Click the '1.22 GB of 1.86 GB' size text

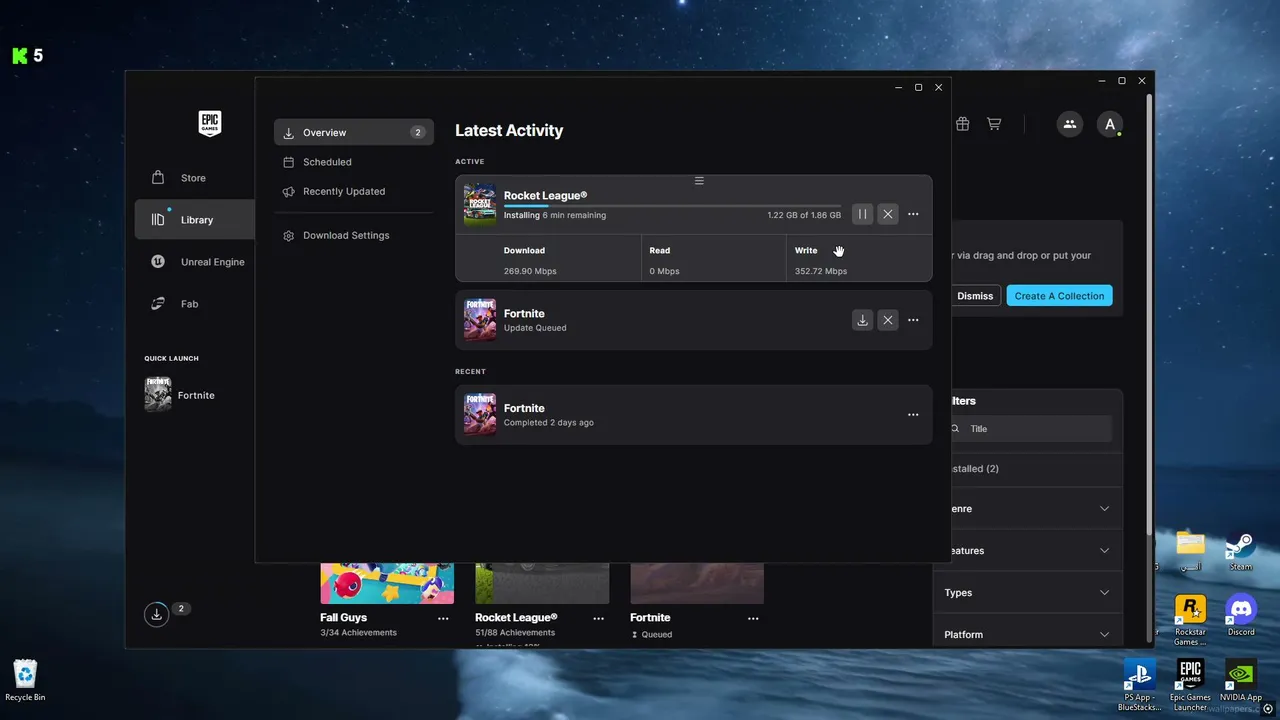804,215
